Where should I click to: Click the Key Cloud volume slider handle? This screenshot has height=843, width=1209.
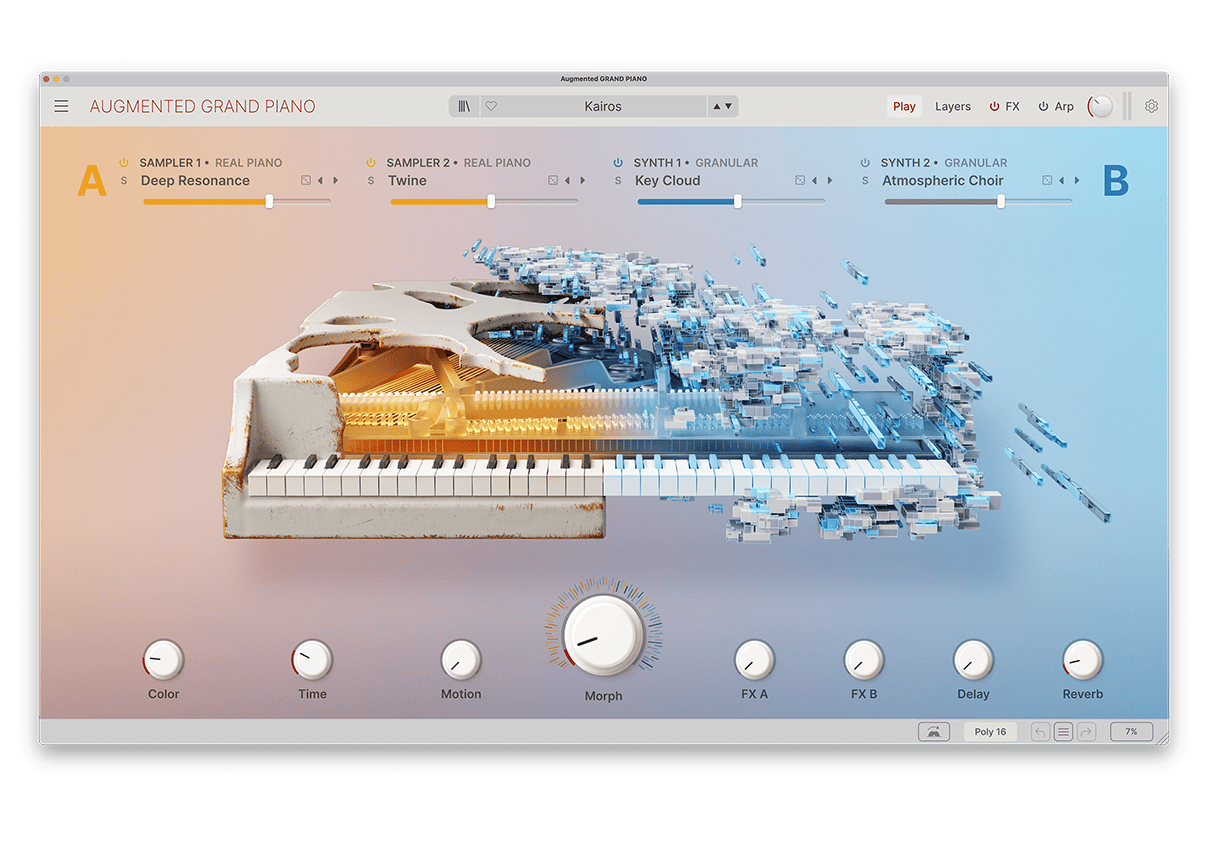coord(738,201)
